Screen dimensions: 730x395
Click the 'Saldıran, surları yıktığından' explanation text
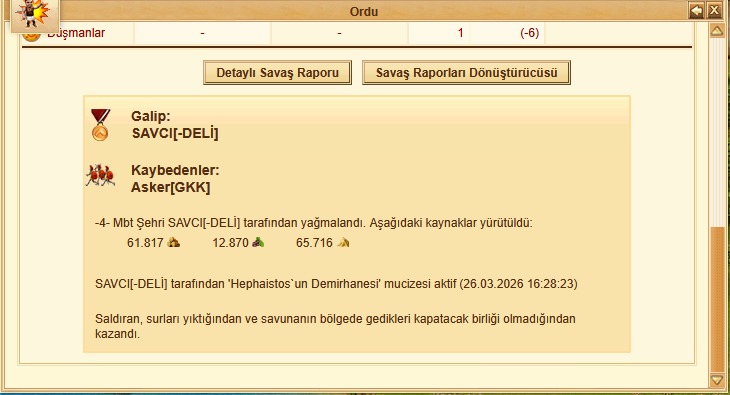335,326
